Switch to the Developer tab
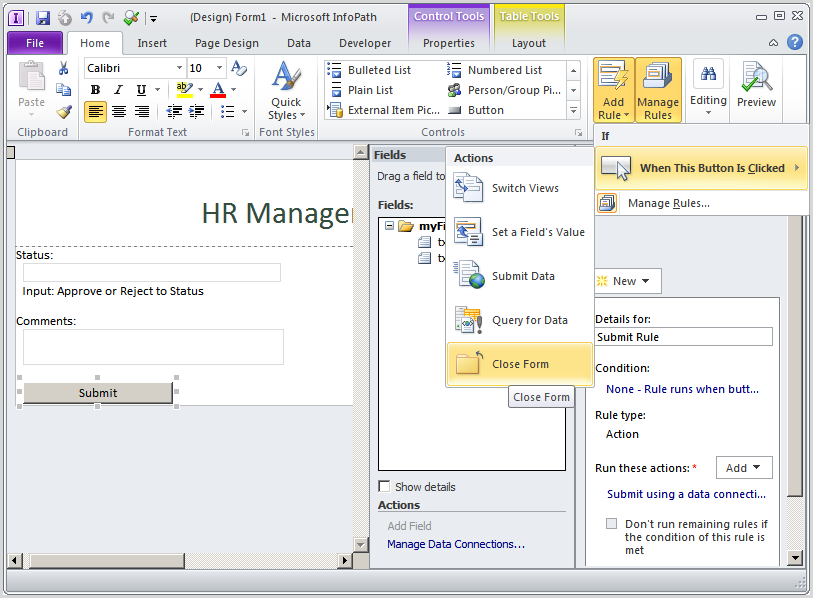The height and width of the screenshot is (598, 813). 365,43
